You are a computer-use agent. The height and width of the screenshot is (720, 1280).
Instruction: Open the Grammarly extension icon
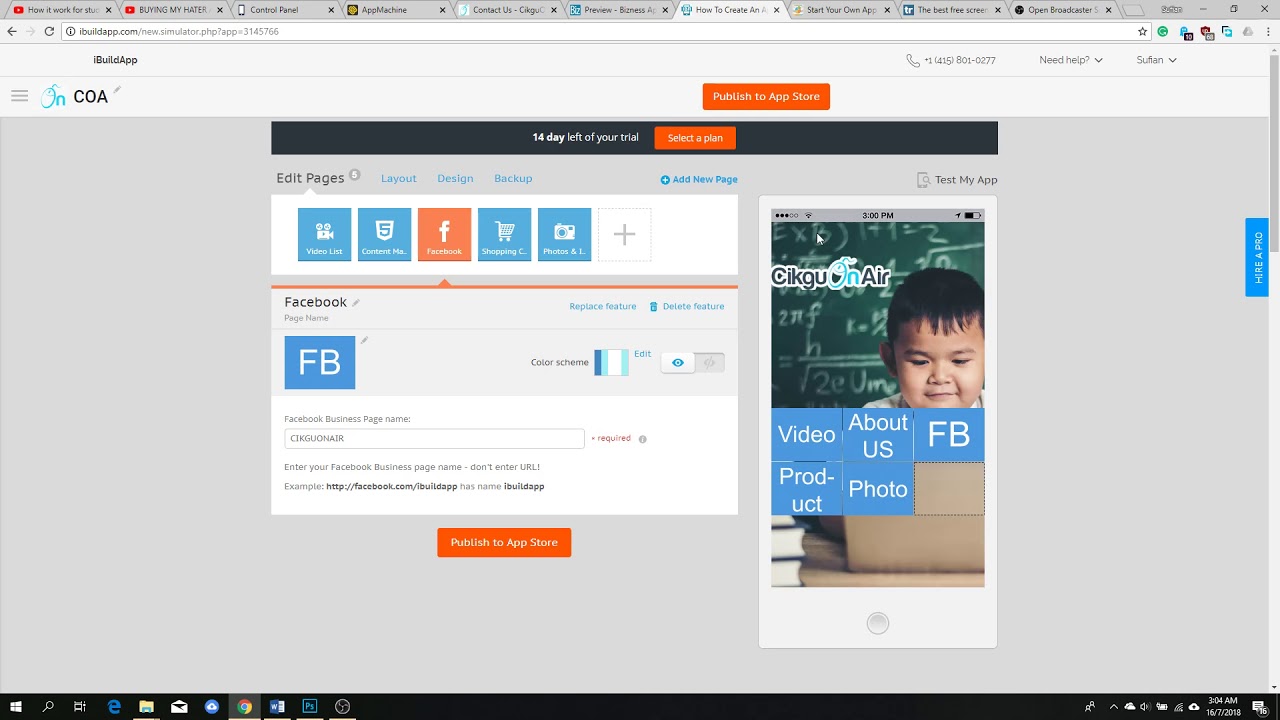1162,32
